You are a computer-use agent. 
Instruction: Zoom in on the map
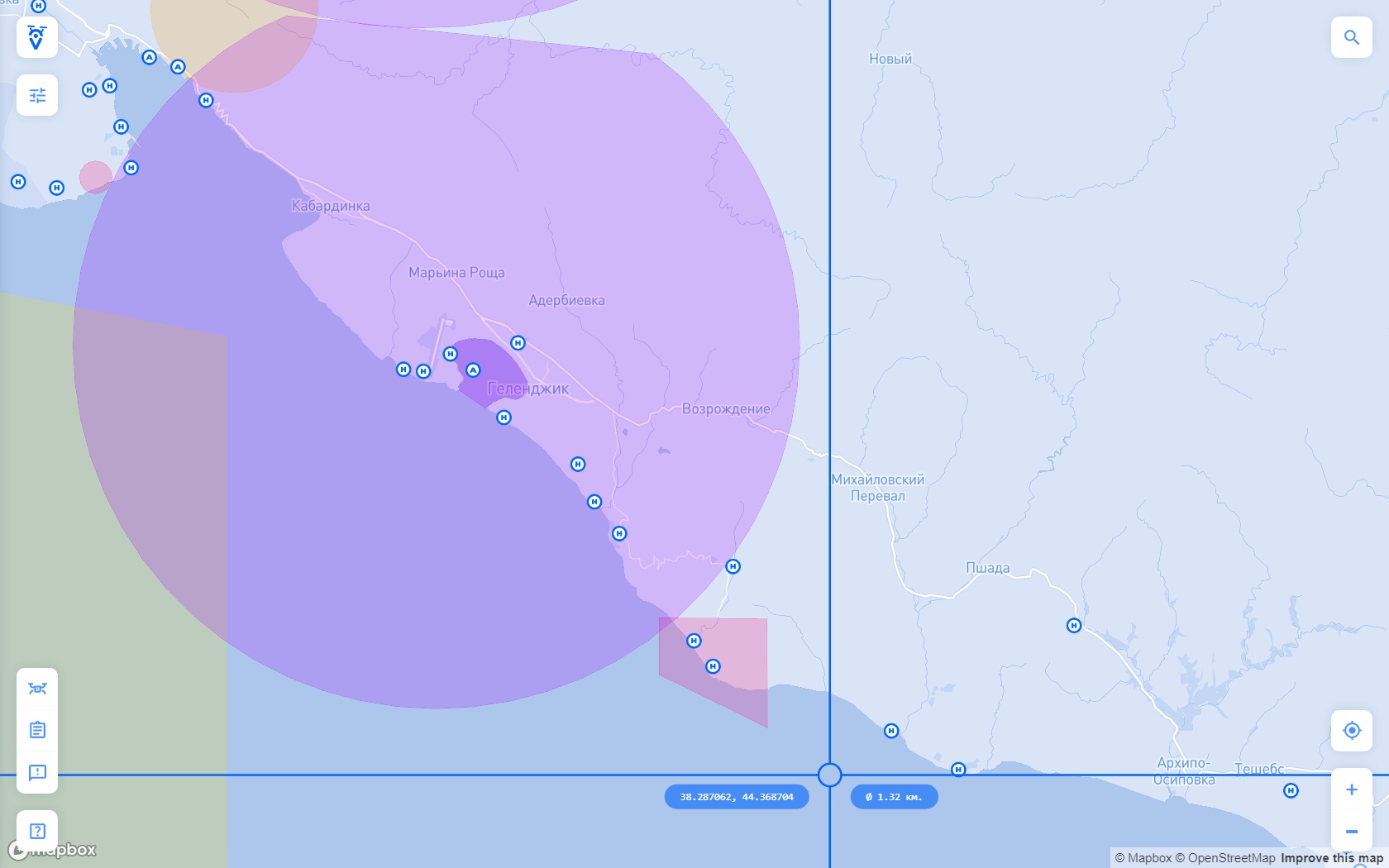coord(1351,789)
